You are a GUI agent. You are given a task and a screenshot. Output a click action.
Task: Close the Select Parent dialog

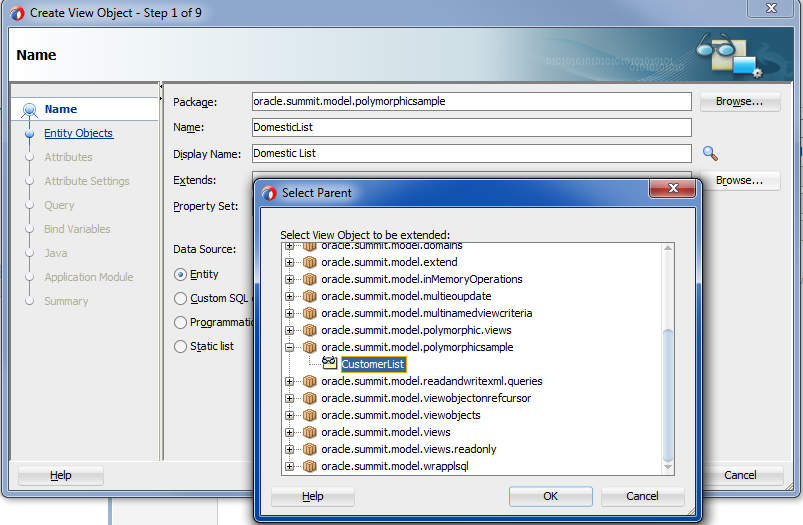(x=673, y=188)
